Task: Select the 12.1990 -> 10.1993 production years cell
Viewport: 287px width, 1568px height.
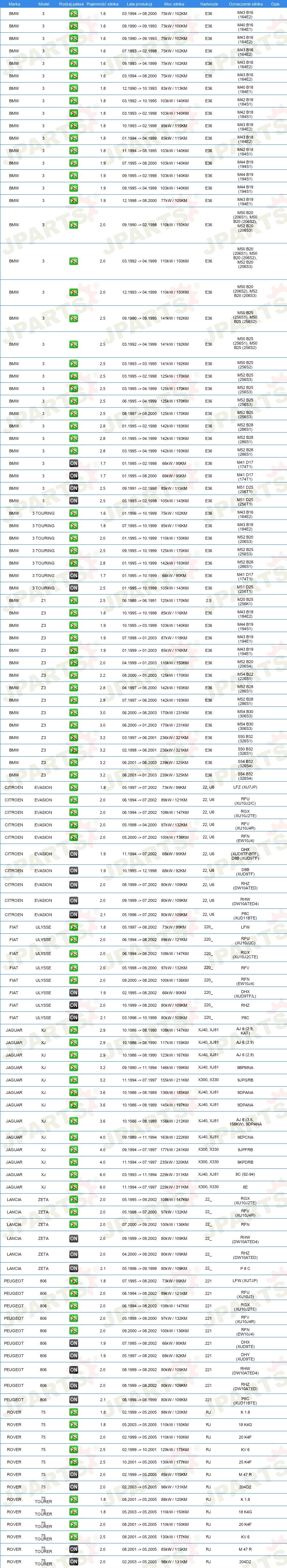Action: click(139, 88)
